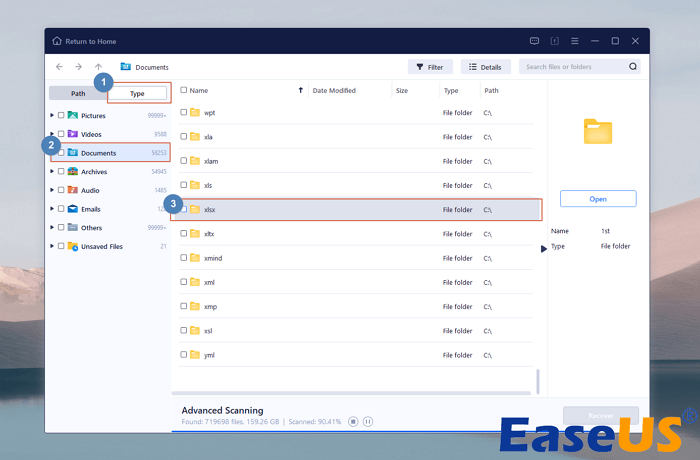Expand the Unsaved Files node
The image size is (700, 460).
tap(52, 246)
